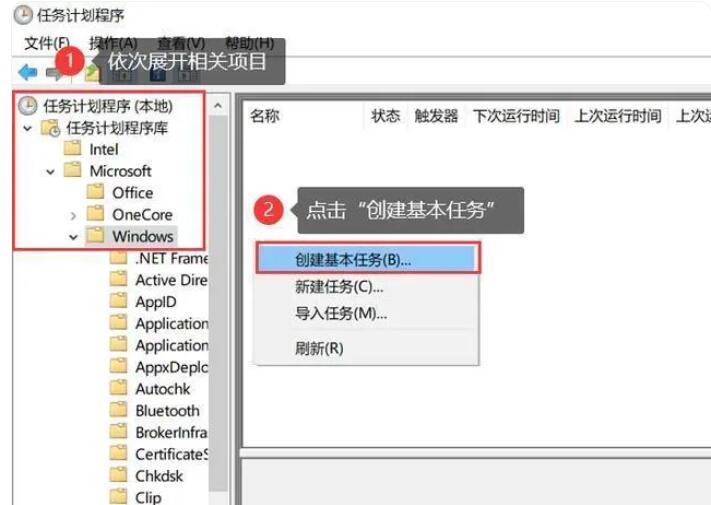Image resolution: width=711 pixels, height=505 pixels.
Task: Sort by the 名称 column header
Action: (265, 116)
